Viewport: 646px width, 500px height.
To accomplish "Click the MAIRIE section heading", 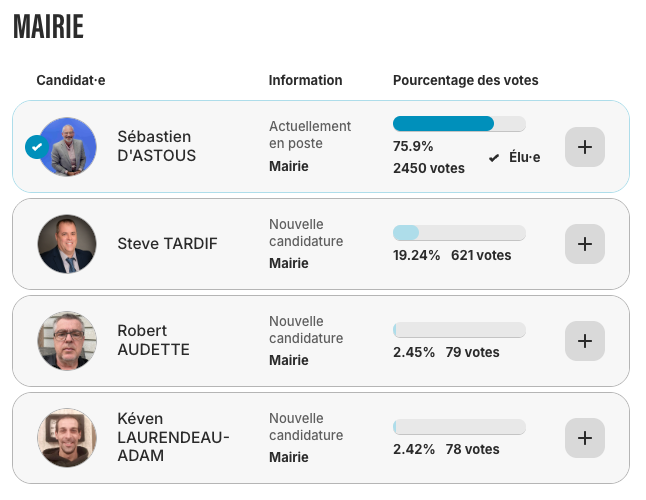I will (x=48, y=27).
